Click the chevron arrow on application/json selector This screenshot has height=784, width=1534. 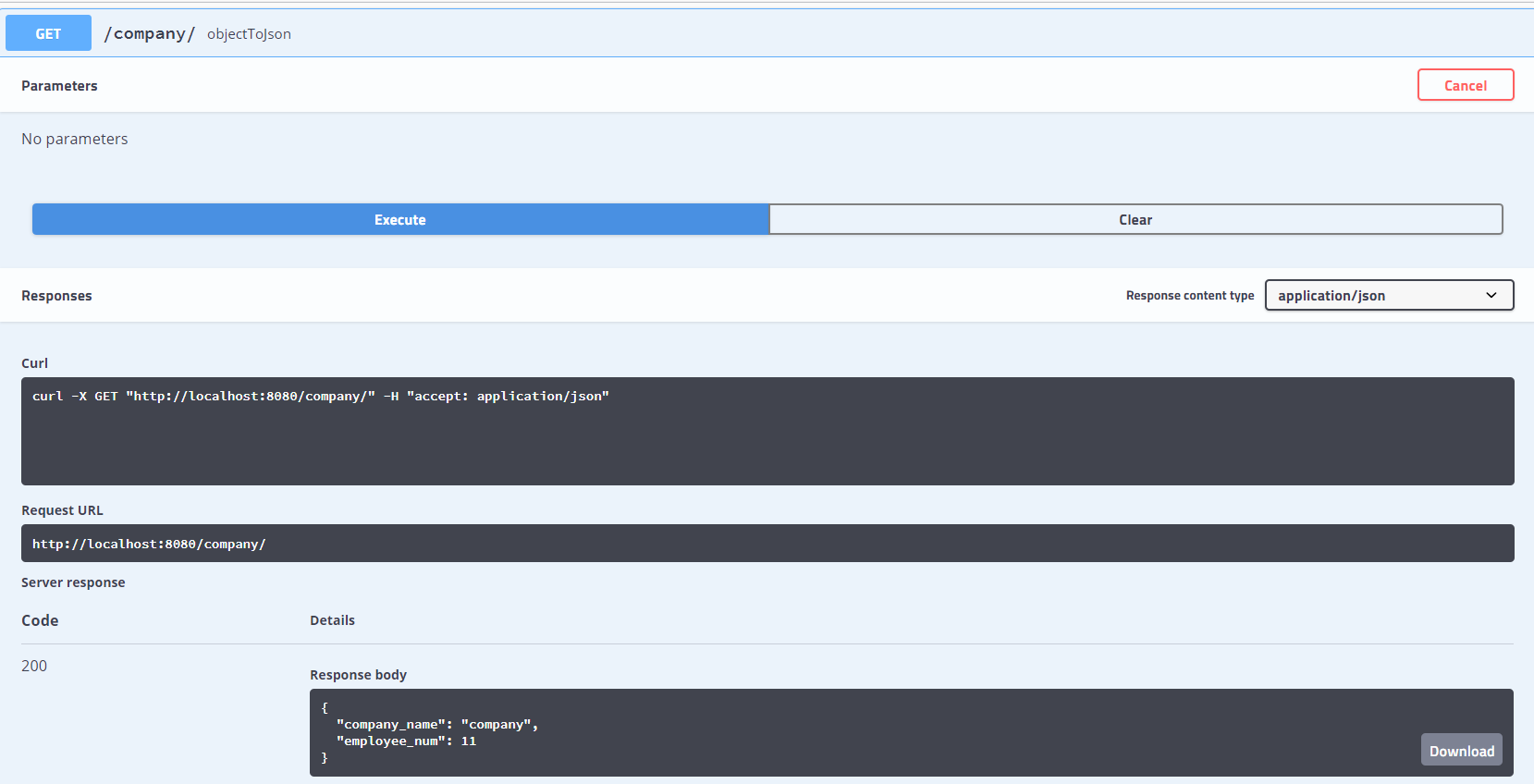click(x=1491, y=295)
